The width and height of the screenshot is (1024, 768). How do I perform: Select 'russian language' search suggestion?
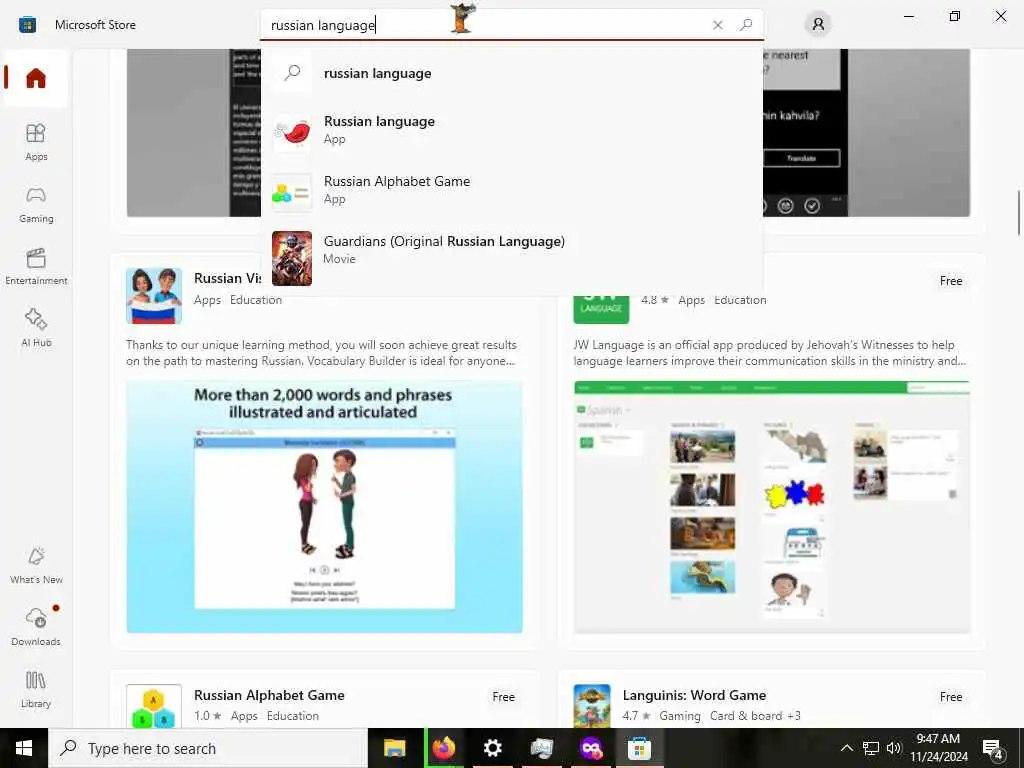tap(511, 73)
